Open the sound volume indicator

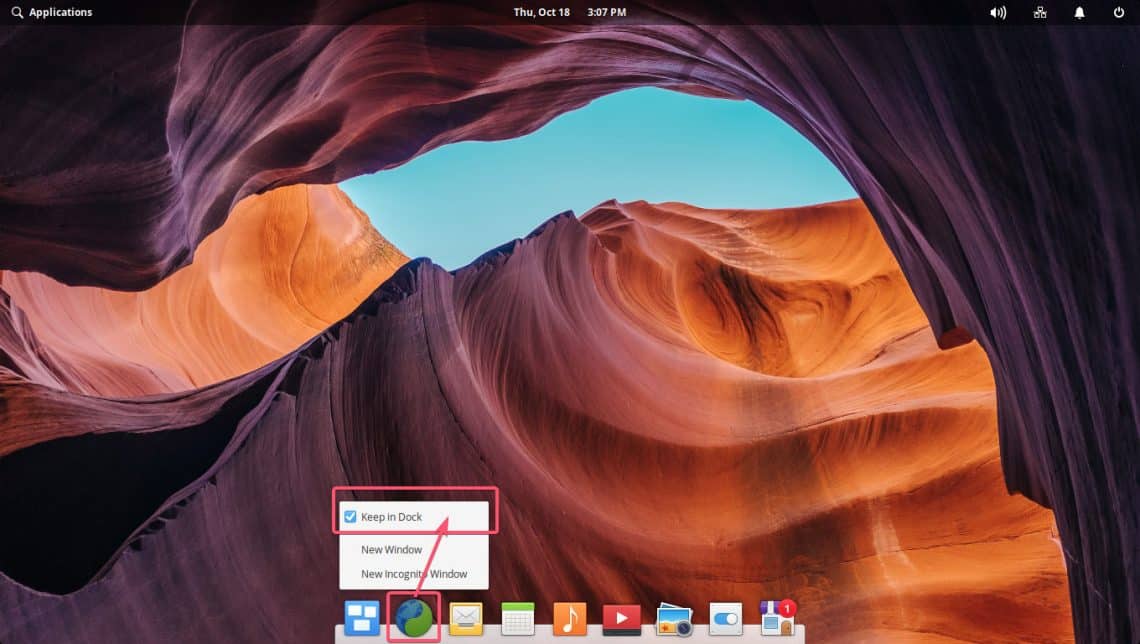pos(998,12)
